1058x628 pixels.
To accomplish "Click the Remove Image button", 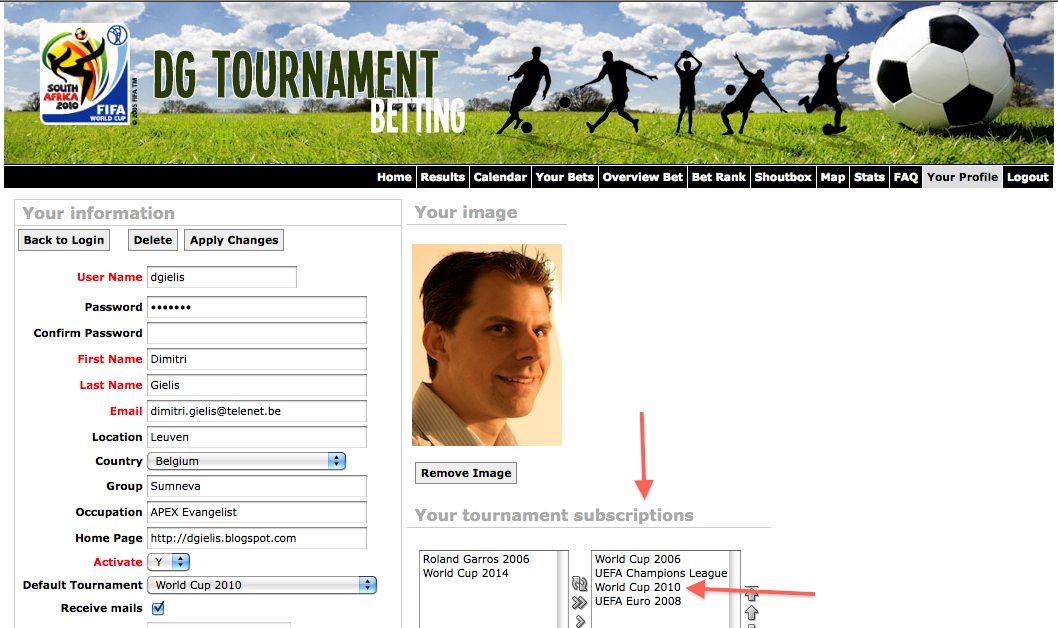I will pos(466,473).
